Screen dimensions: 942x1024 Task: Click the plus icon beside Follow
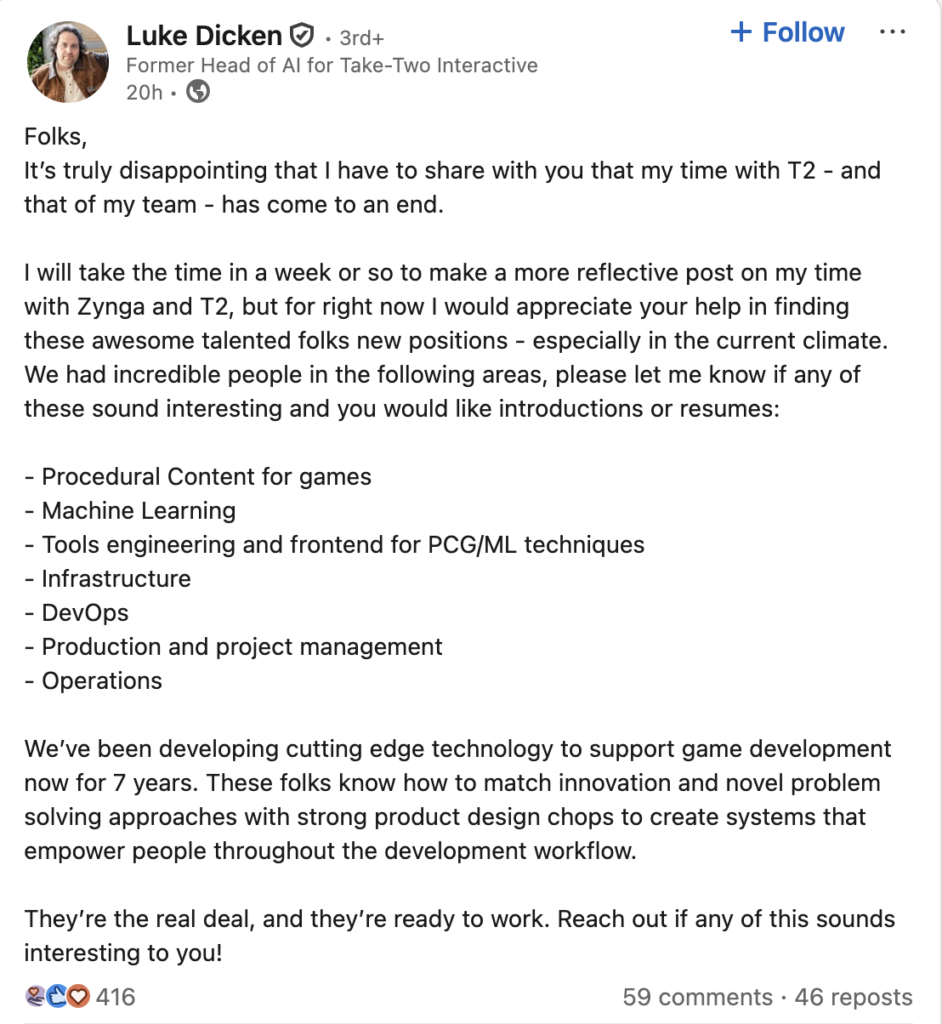[739, 31]
